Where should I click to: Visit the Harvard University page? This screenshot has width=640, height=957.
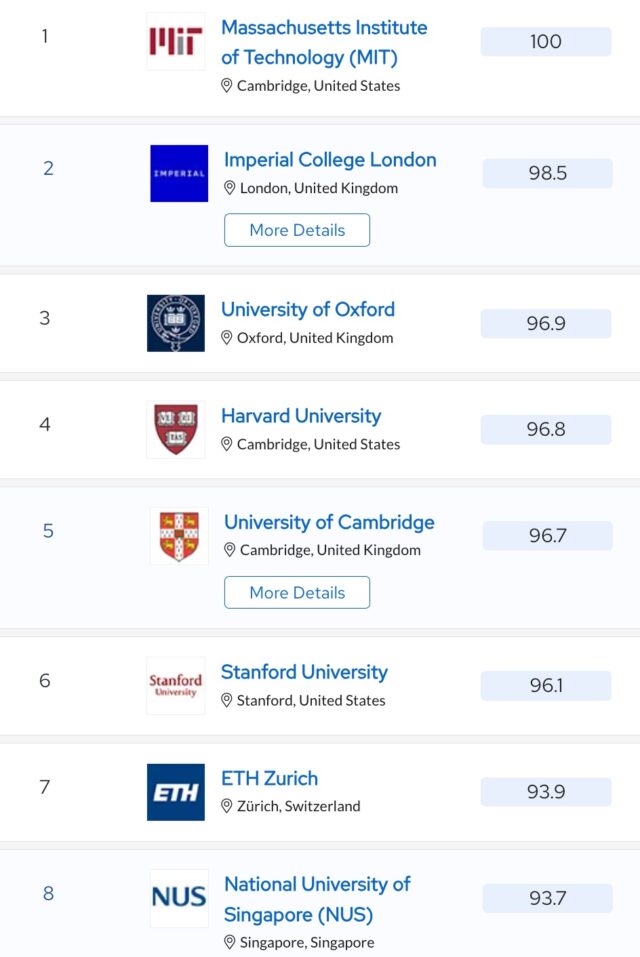[x=301, y=416]
